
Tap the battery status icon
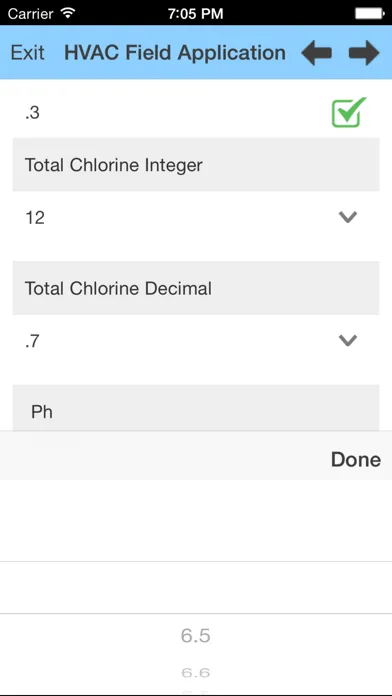370,14
